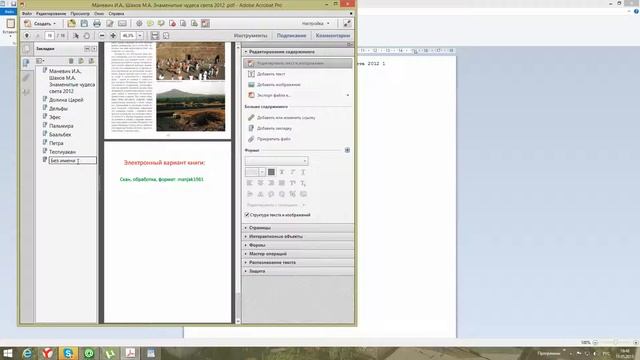Click Add or Edit Link
This screenshot has width=640, height=360.
pos(282,118)
